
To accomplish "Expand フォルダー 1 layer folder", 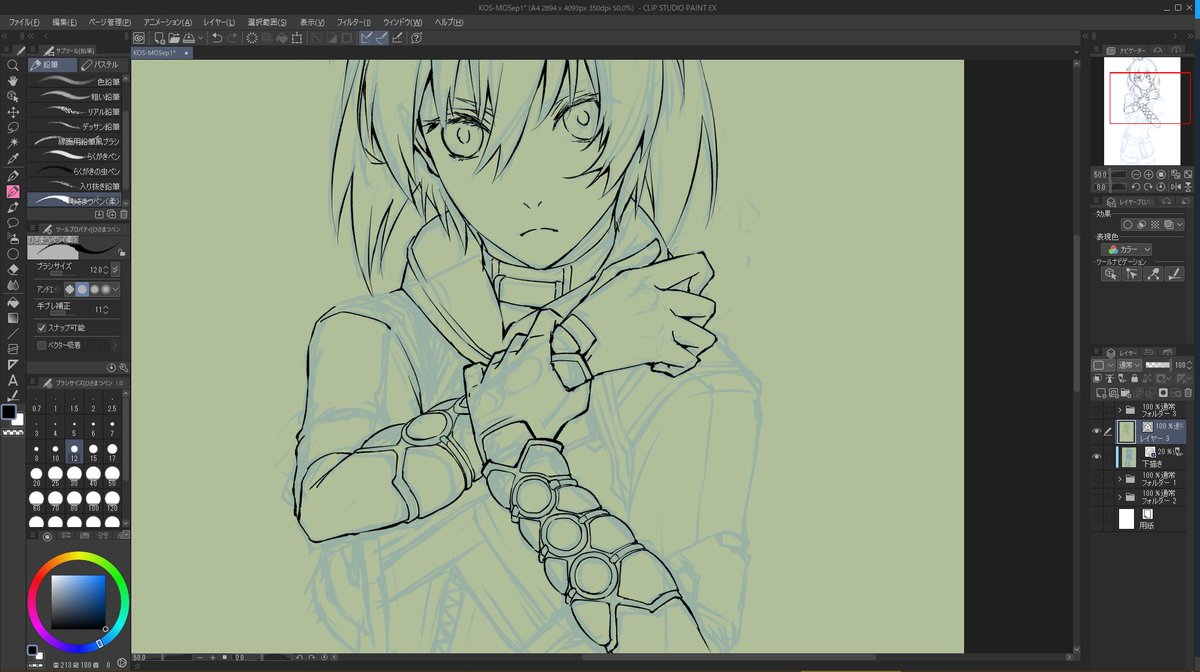I will (x=1119, y=480).
